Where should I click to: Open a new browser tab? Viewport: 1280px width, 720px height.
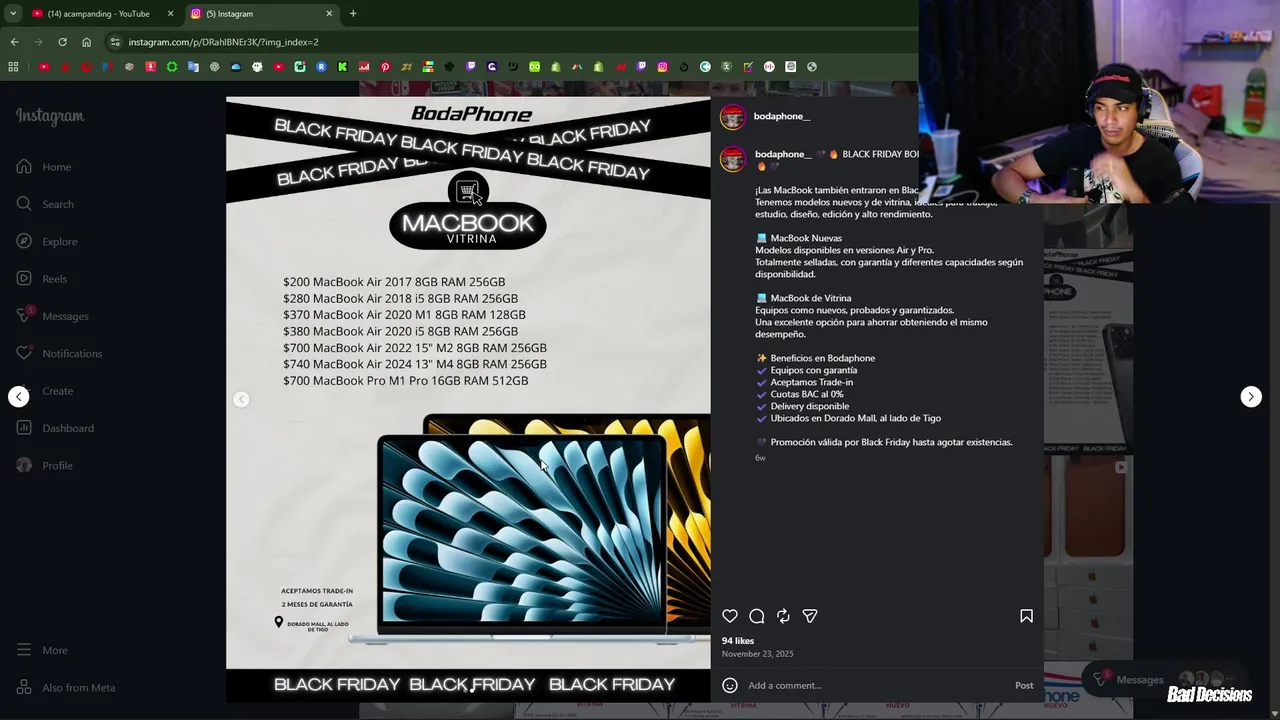point(353,14)
